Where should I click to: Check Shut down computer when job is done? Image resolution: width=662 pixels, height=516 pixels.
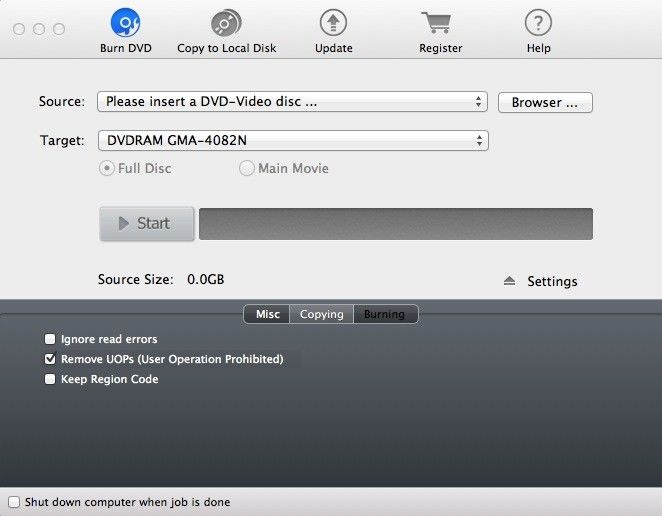14,502
